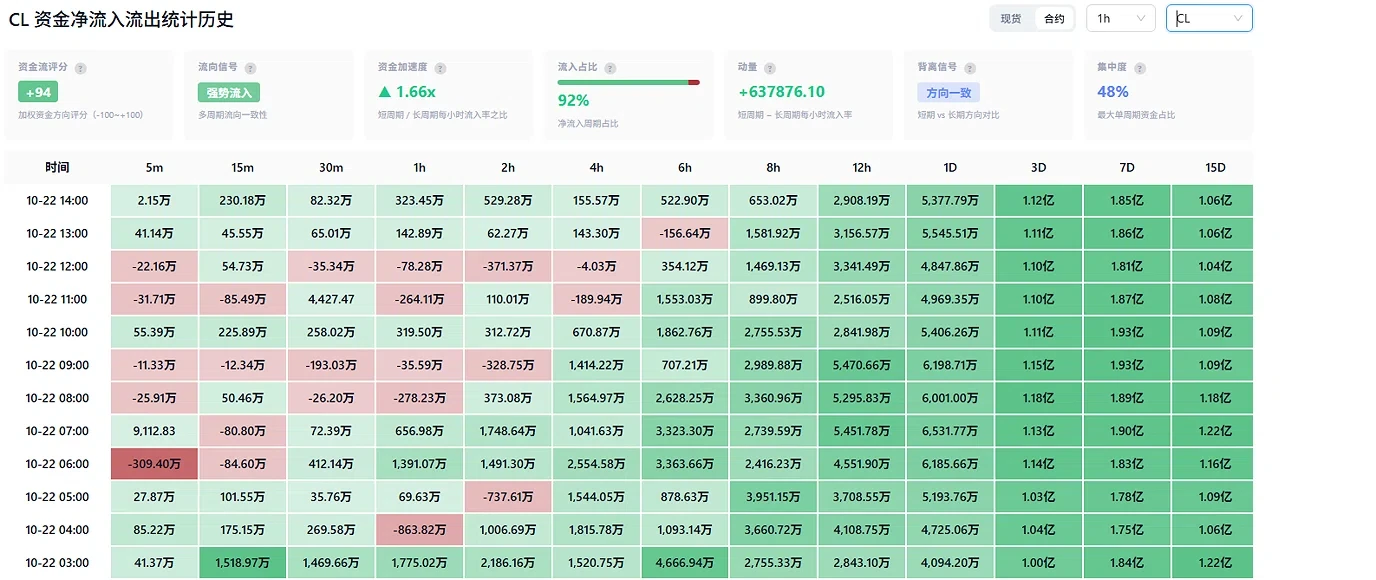Image resolution: width=1376 pixels, height=580 pixels.
Task: Select the 合约 segment option
Action: pyautogui.click(x=1054, y=19)
